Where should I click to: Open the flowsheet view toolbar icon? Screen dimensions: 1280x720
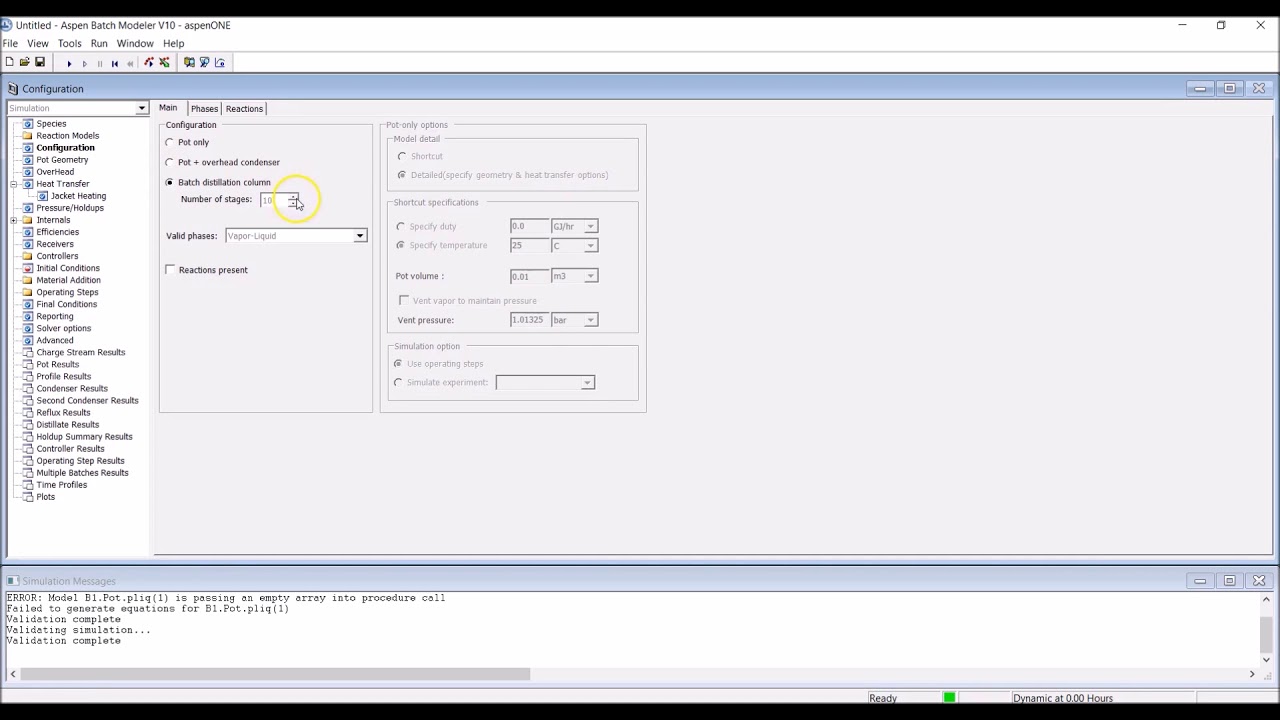(x=189, y=63)
